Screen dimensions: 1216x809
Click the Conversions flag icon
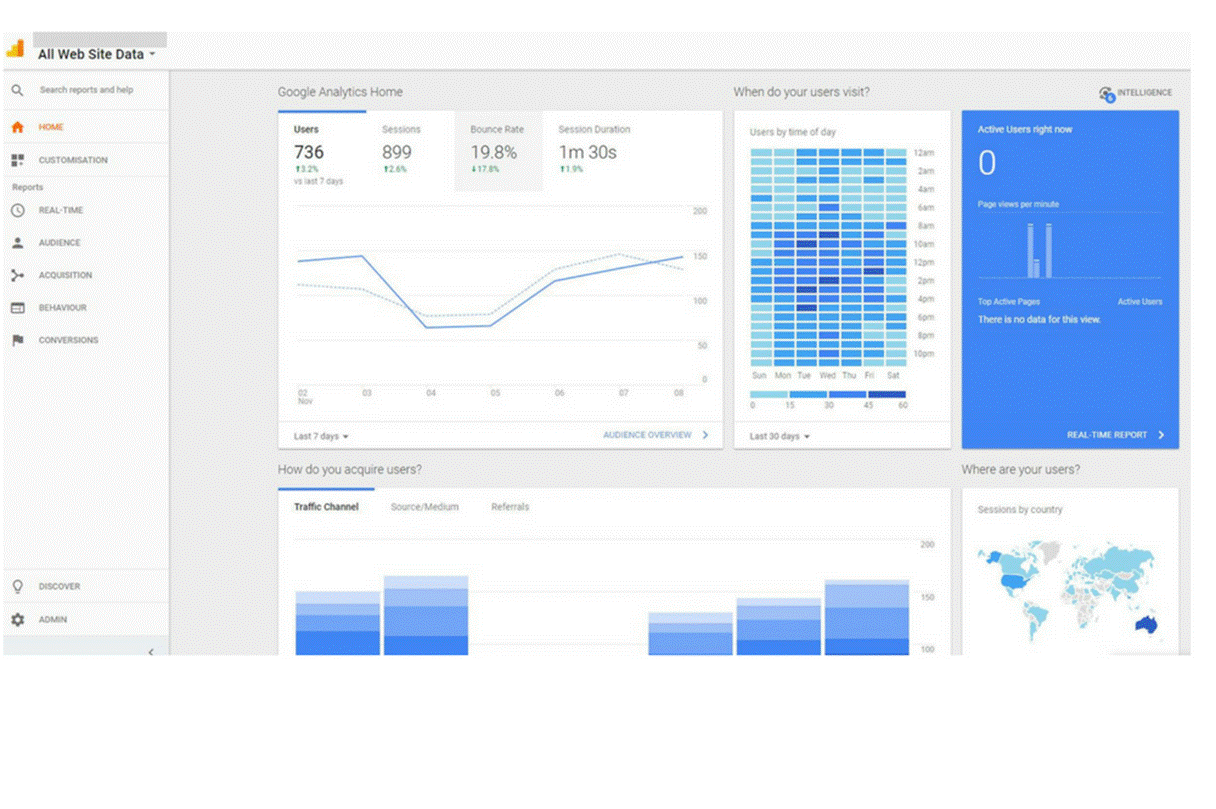[17, 340]
